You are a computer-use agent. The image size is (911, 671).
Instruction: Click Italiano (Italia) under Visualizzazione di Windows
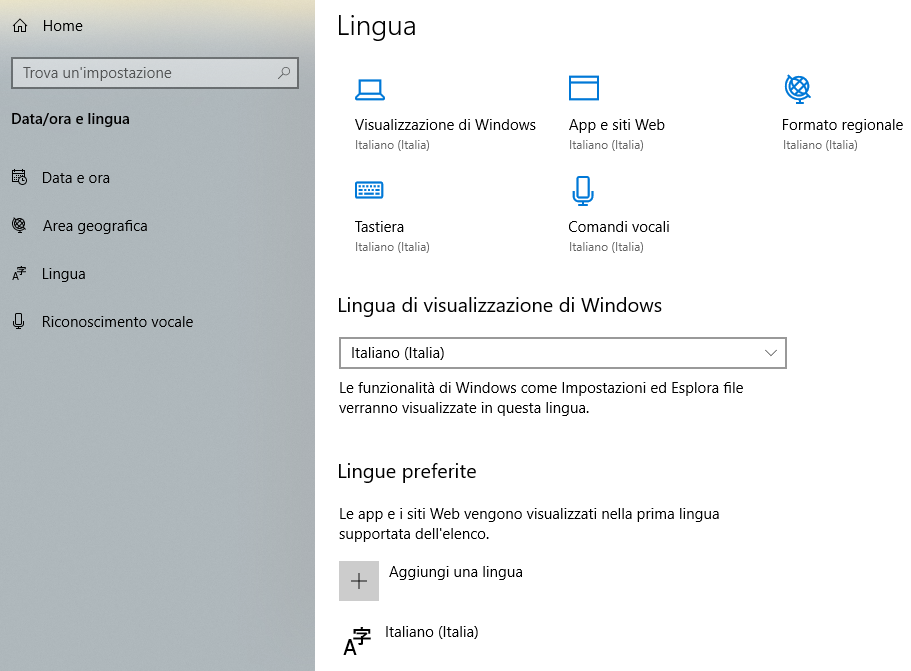pyautogui.click(x=392, y=145)
